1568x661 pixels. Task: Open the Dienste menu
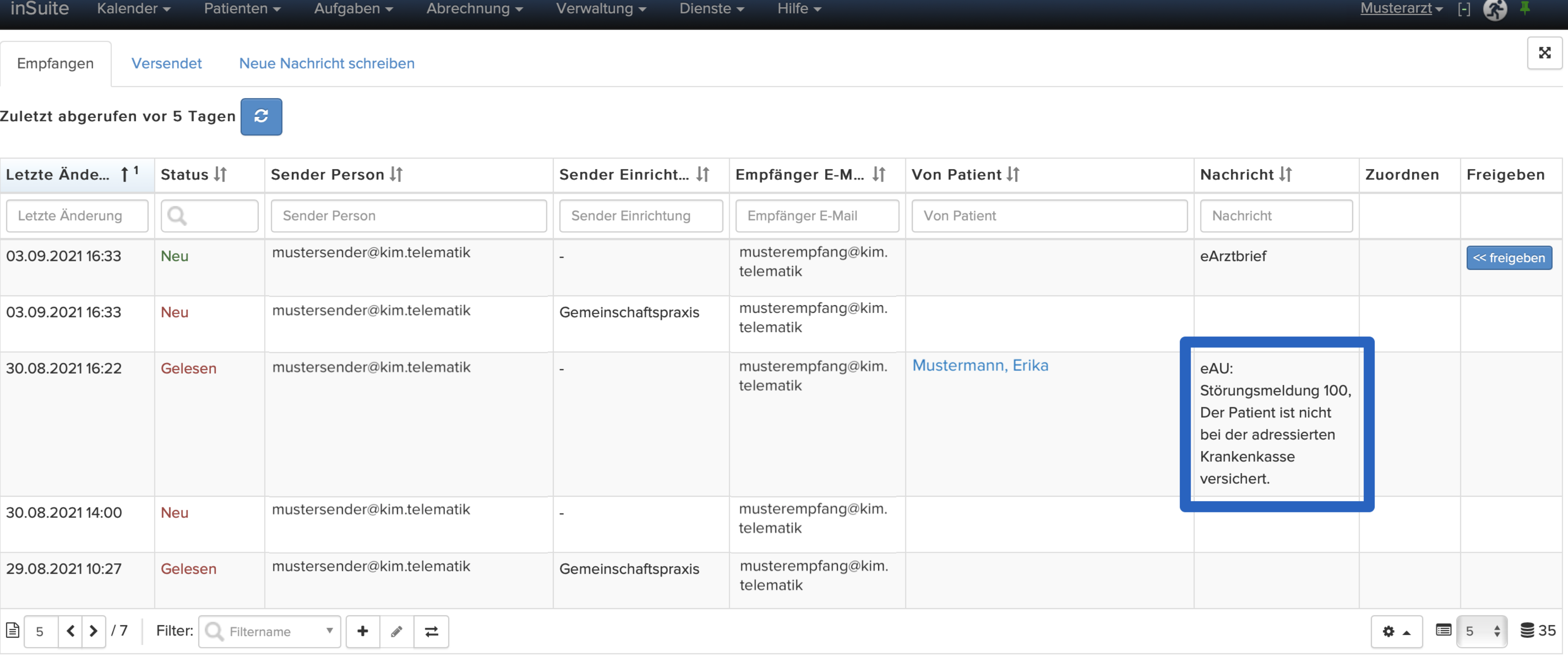(x=712, y=9)
